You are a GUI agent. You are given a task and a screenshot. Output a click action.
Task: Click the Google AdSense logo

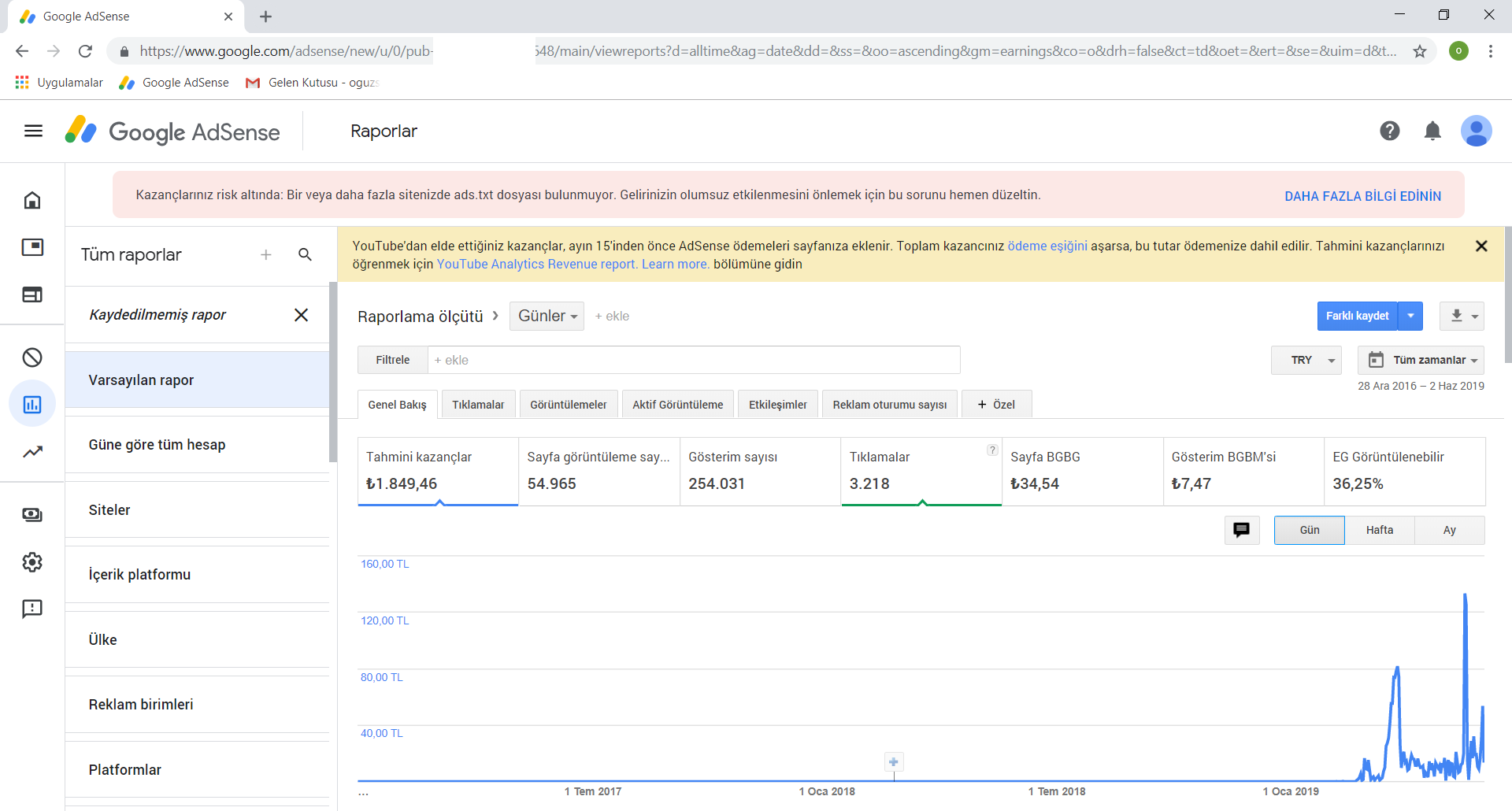[172, 131]
